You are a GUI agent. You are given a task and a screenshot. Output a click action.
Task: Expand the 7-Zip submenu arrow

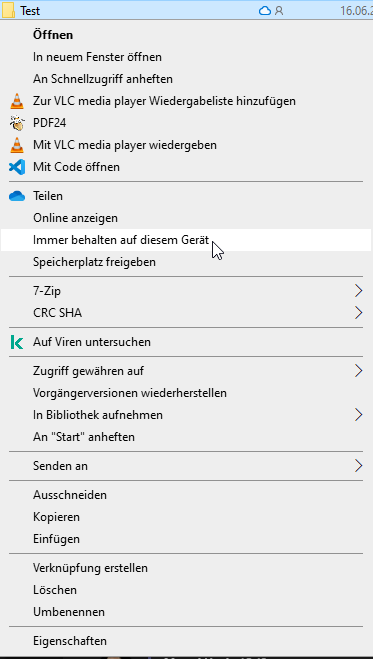pyautogui.click(x=358, y=291)
